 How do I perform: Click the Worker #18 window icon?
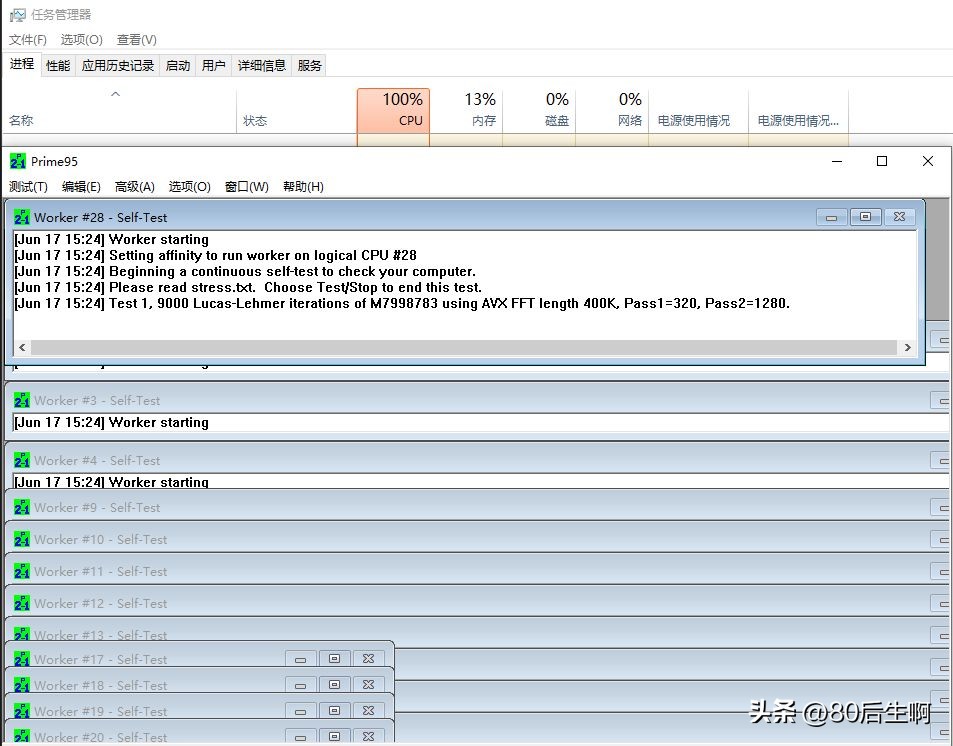pyautogui.click(x=22, y=685)
